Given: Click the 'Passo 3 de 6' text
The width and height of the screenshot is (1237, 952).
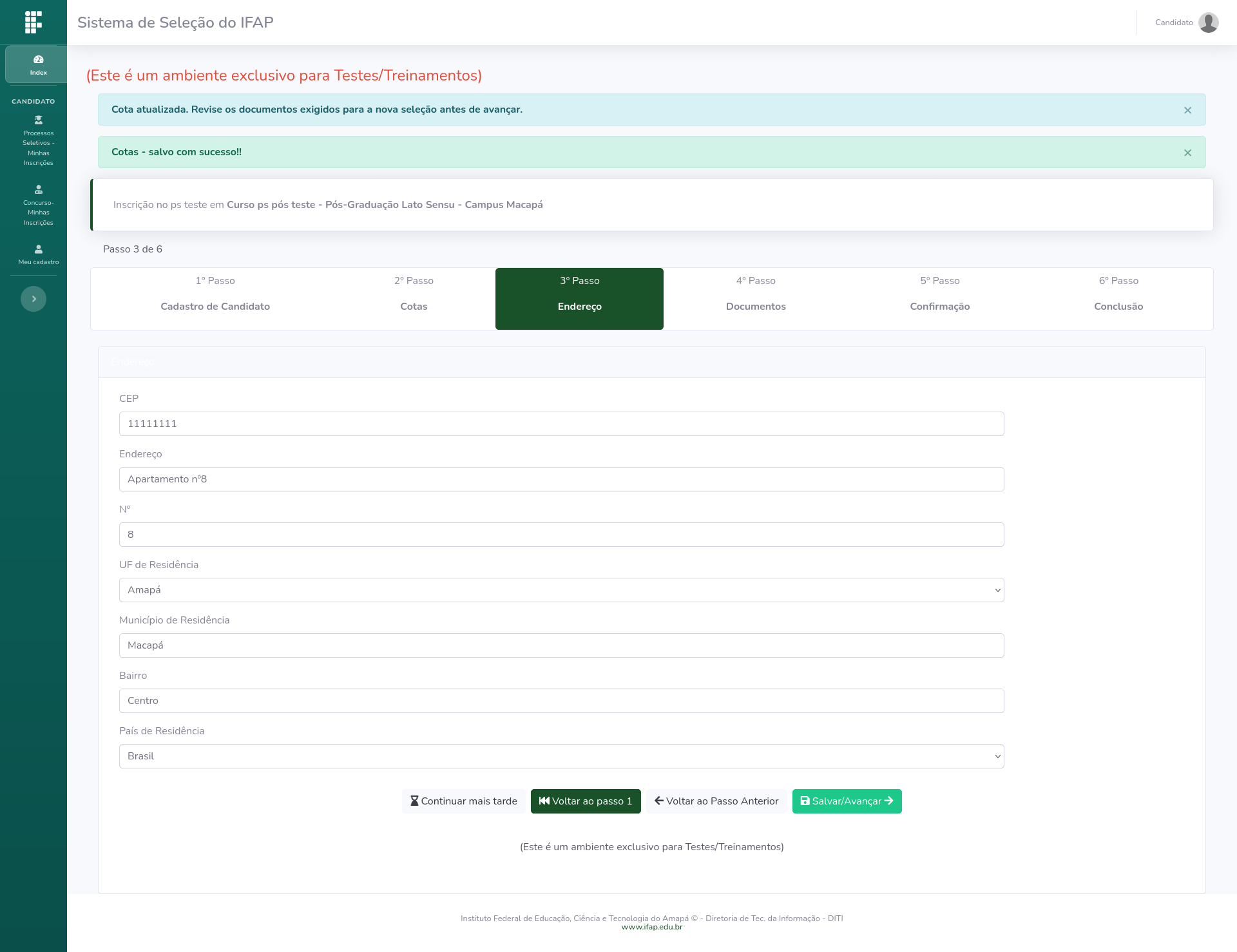Looking at the screenshot, I should 133,249.
